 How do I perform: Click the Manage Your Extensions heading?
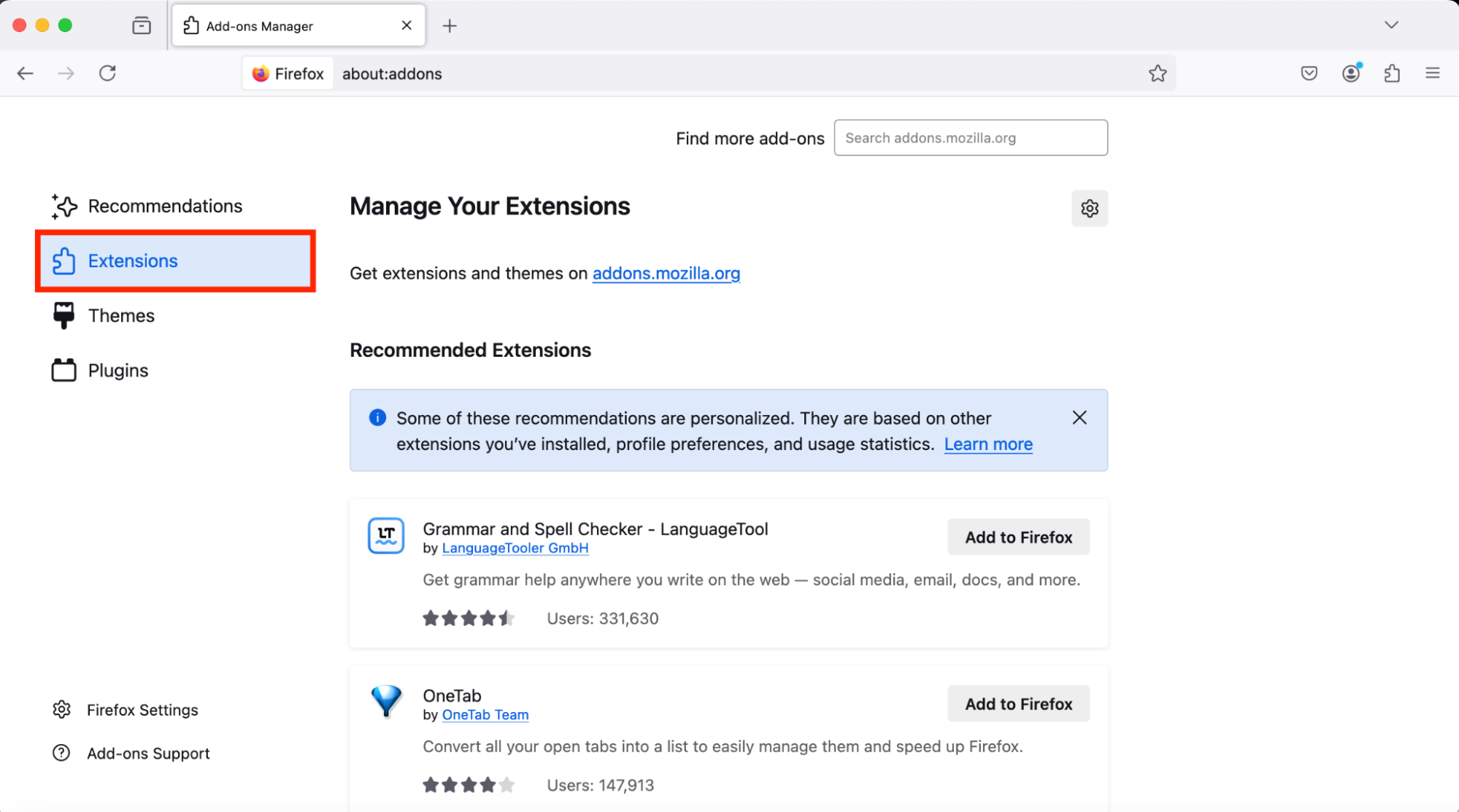pyautogui.click(x=490, y=206)
